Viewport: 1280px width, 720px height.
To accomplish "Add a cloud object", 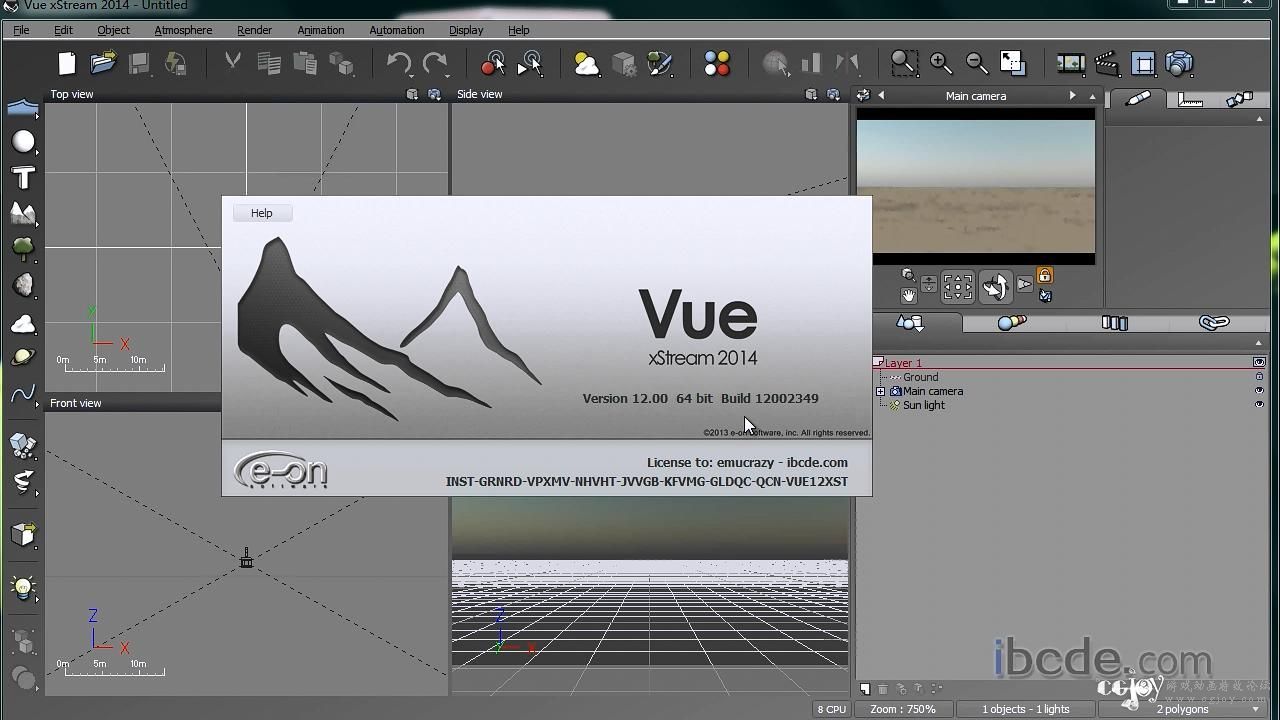I will click(22, 323).
